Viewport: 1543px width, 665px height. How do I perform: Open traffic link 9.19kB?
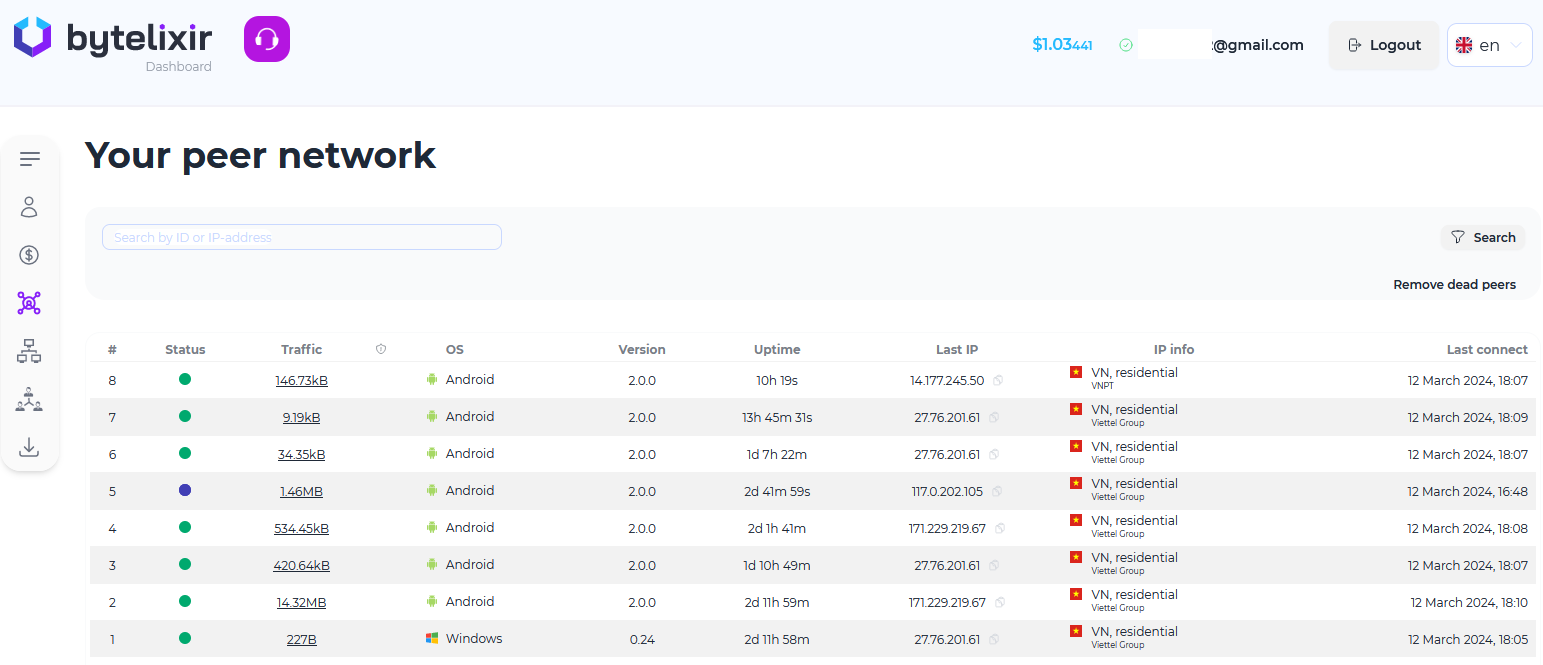302,418
